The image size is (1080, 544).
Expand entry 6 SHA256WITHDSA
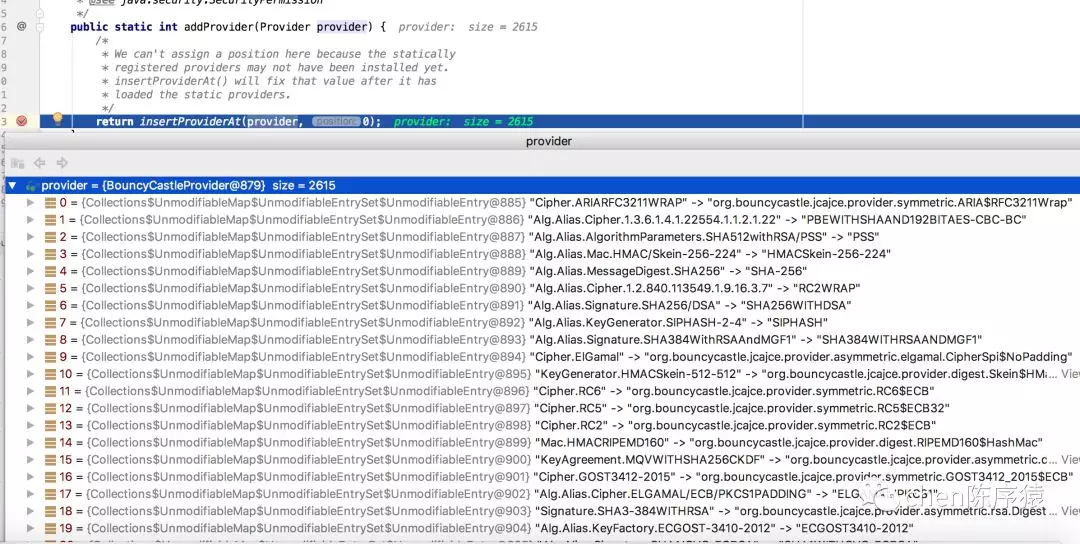point(30,305)
